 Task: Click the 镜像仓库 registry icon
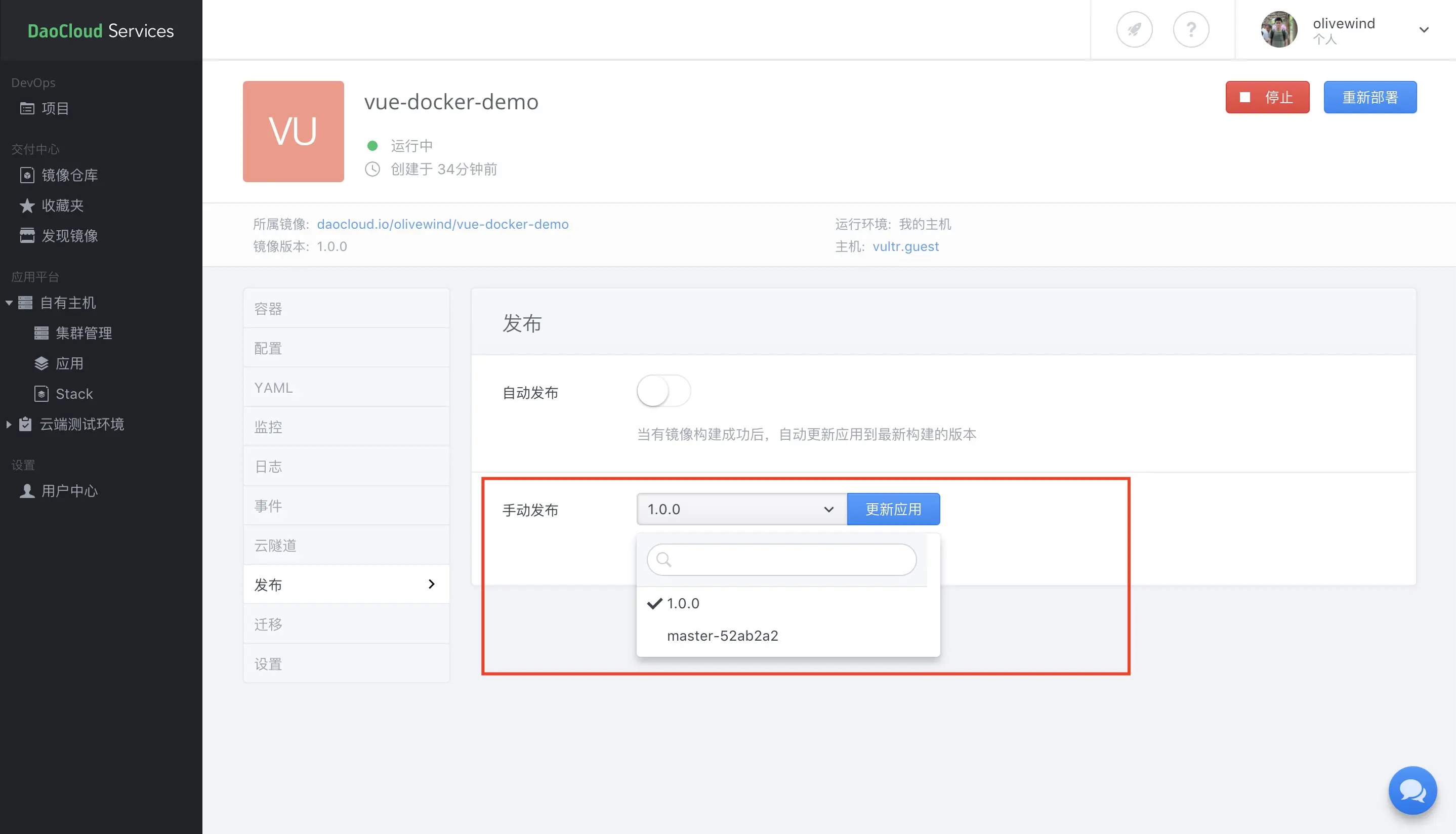[x=27, y=175]
